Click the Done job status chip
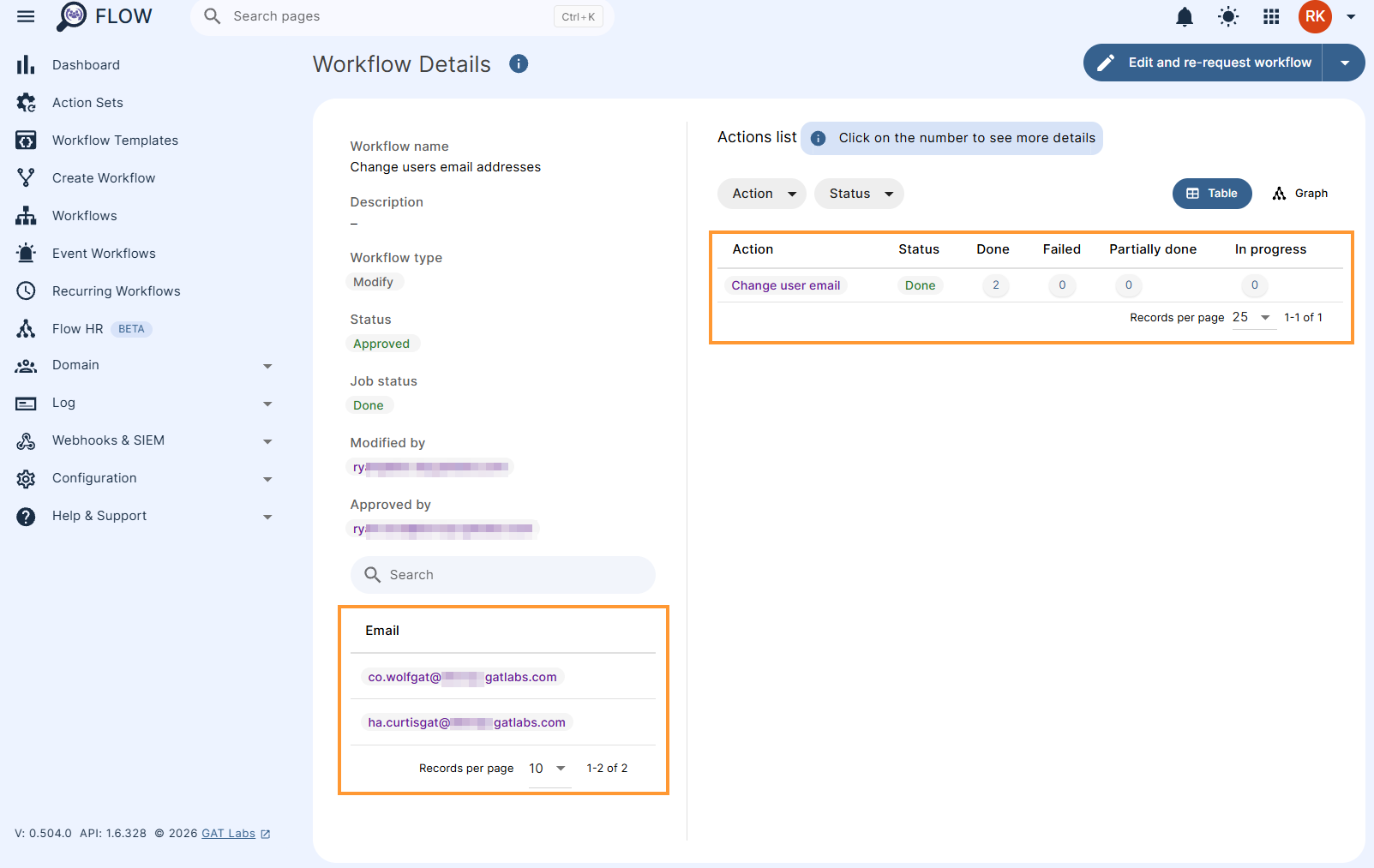This screenshot has height=868, width=1374. (369, 405)
